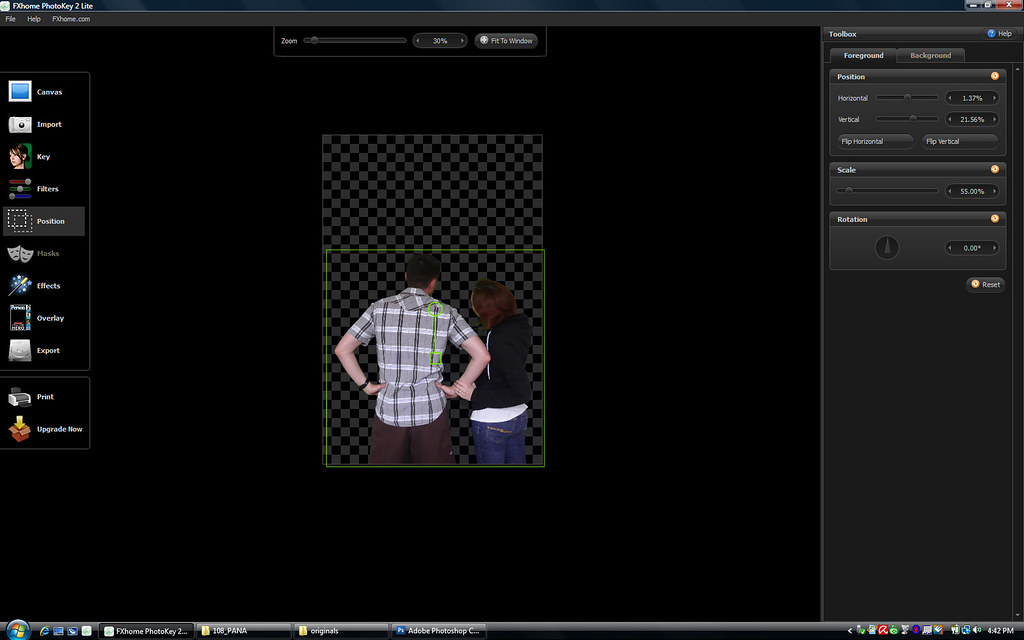Choose the Effects tool

coord(41,285)
